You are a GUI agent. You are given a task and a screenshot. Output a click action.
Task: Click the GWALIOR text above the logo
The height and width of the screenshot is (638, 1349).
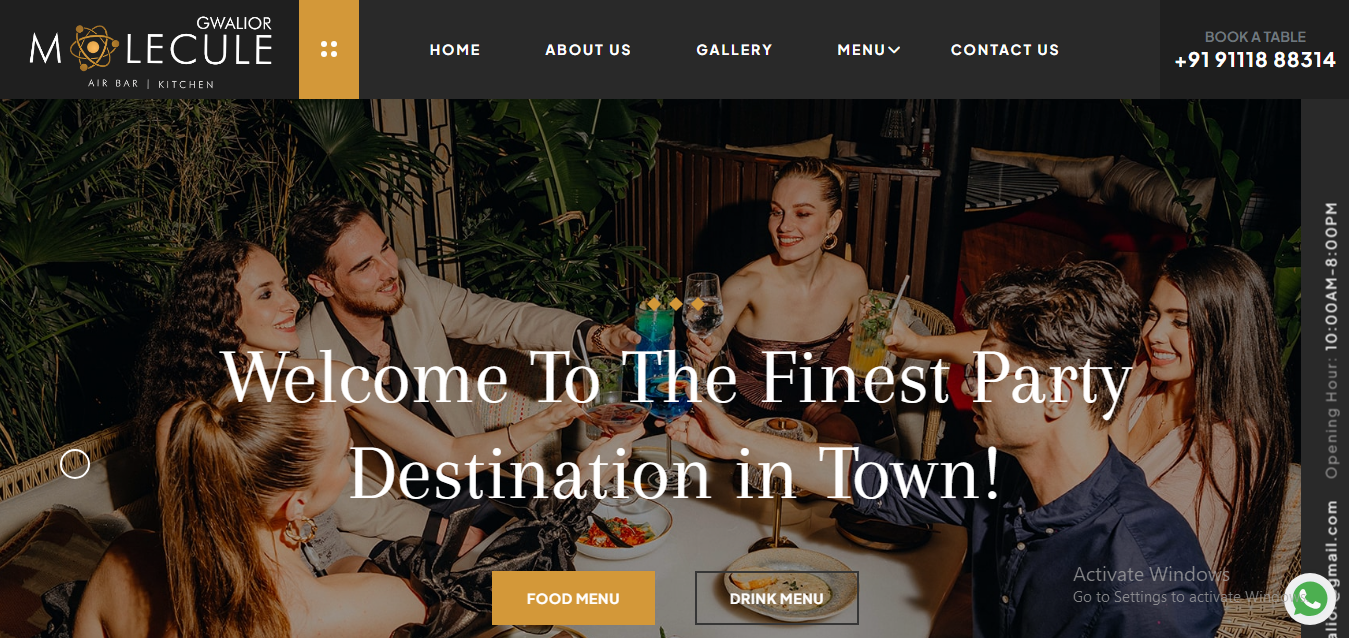click(x=234, y=22)
